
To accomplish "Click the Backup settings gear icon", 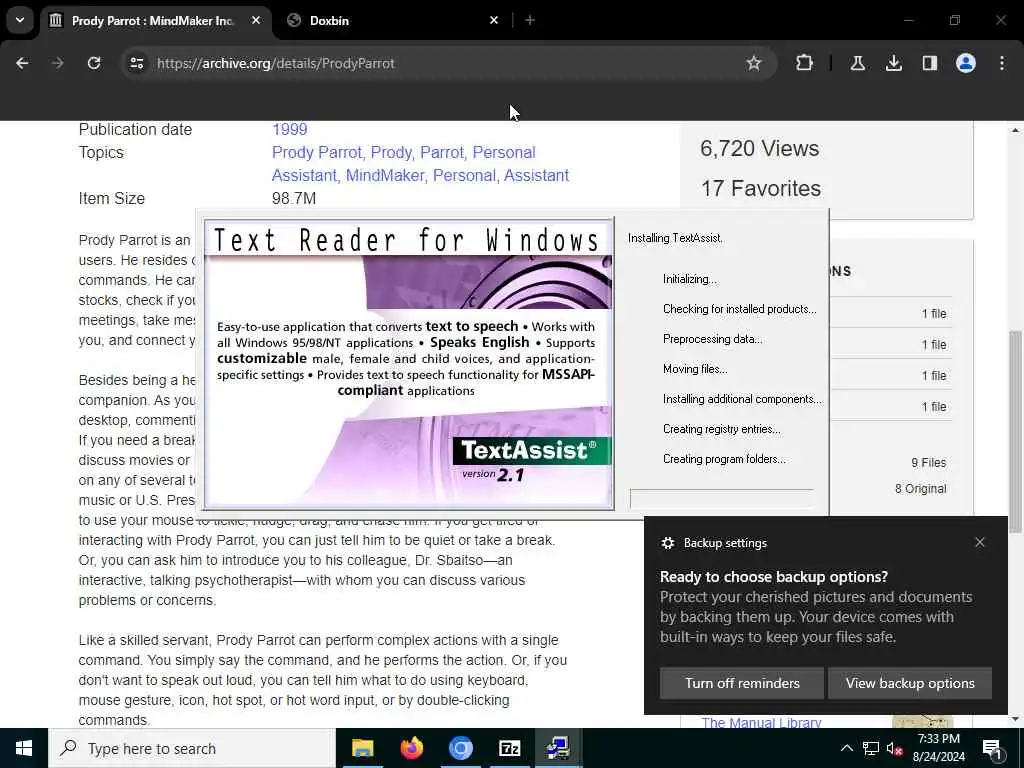I will coord(667,543).
